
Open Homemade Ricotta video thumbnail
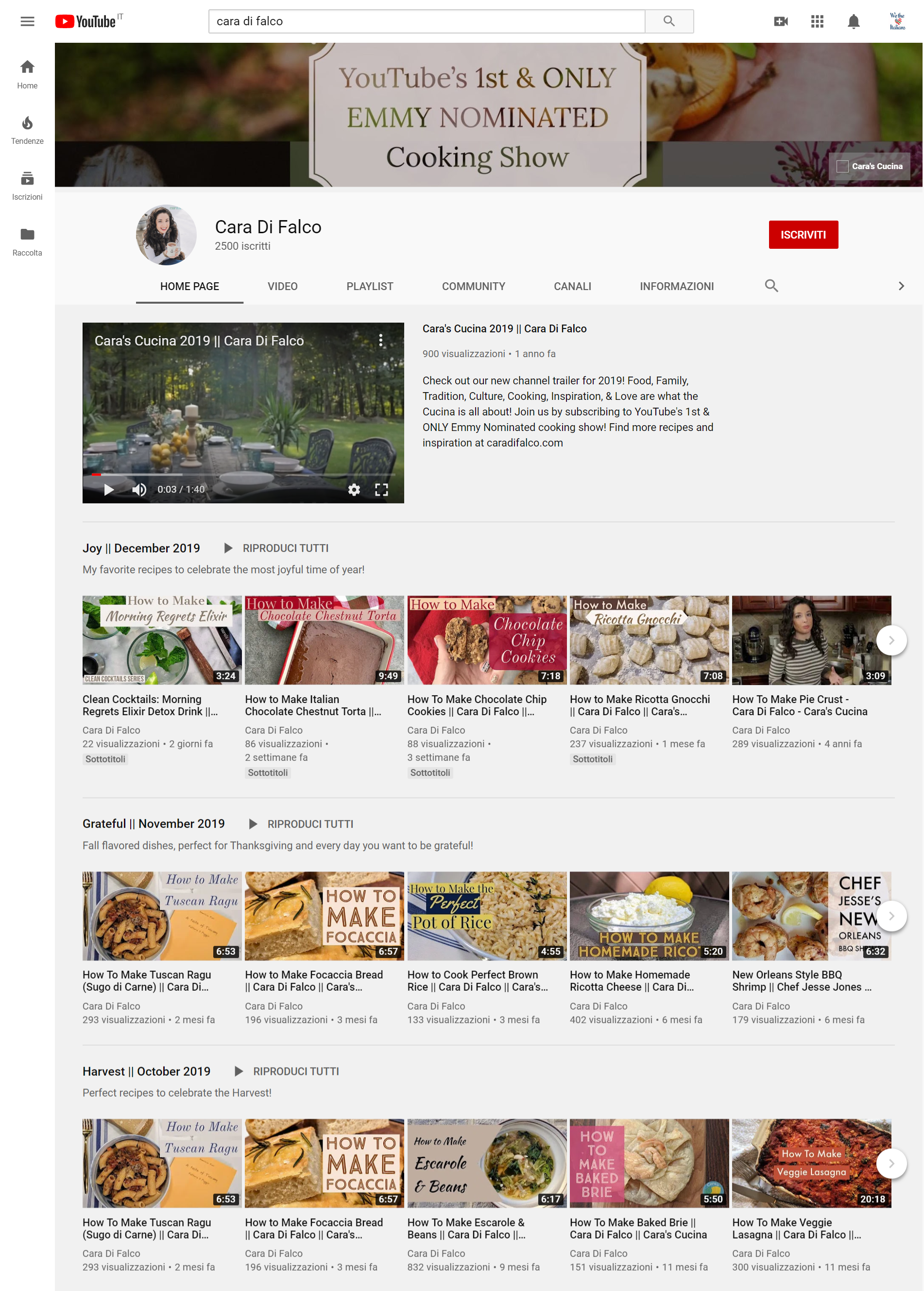649,916
